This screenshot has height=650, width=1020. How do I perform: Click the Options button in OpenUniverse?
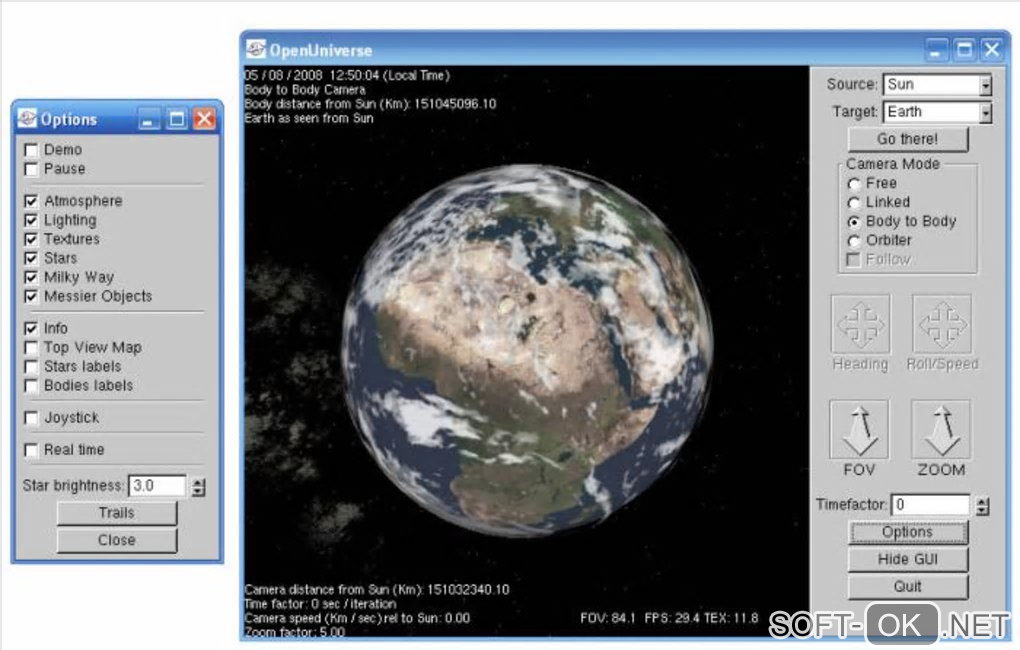907,532
